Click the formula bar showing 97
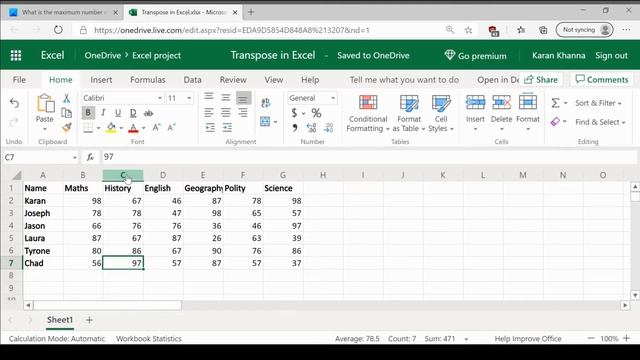 pyautogui.click(x=368, y=157)
